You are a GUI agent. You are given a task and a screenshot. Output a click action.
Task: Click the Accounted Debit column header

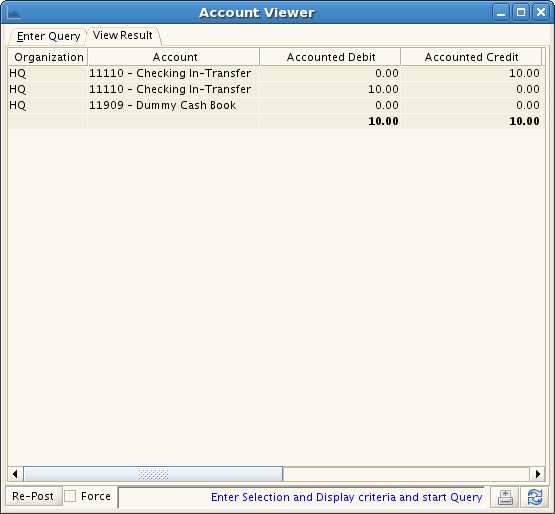[x=331, y=57]
